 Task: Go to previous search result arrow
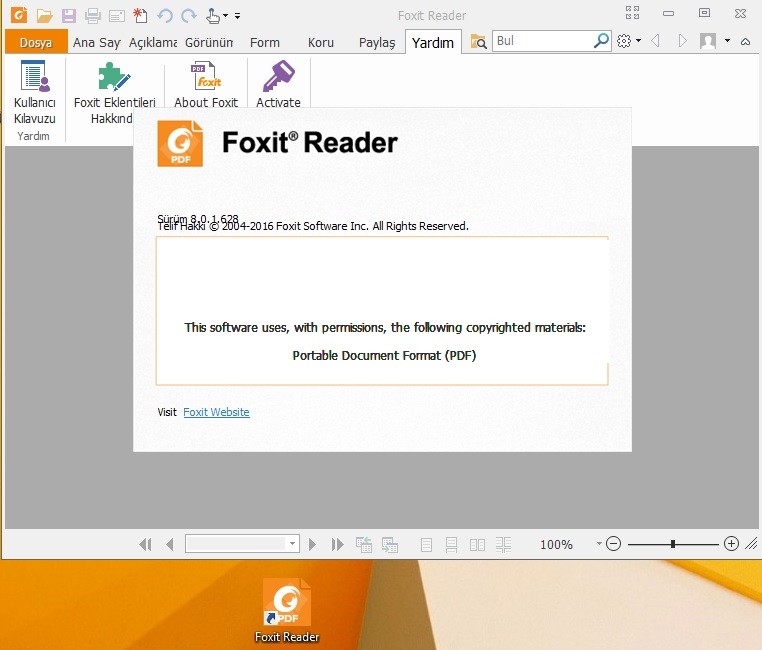point(655,41)
